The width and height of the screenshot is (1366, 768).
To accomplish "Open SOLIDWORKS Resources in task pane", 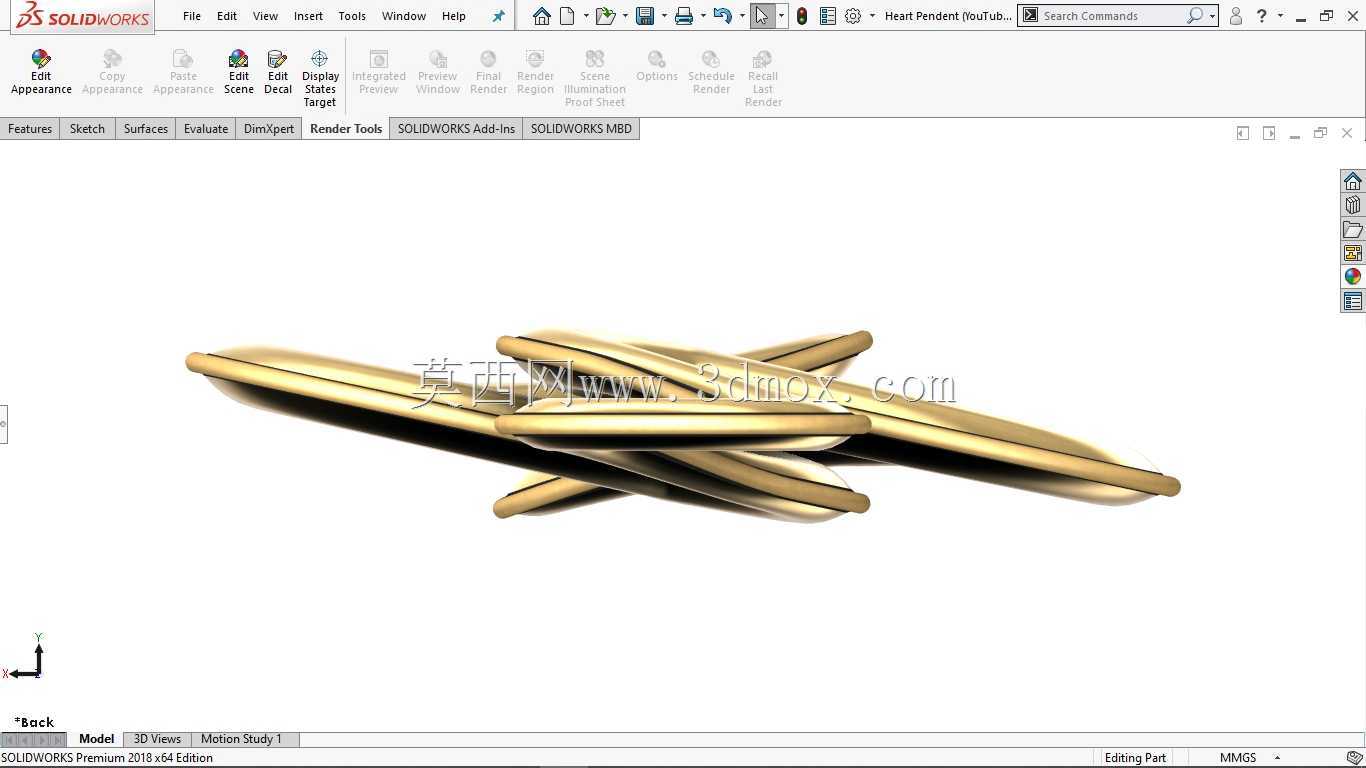I will click(1353, 181).
